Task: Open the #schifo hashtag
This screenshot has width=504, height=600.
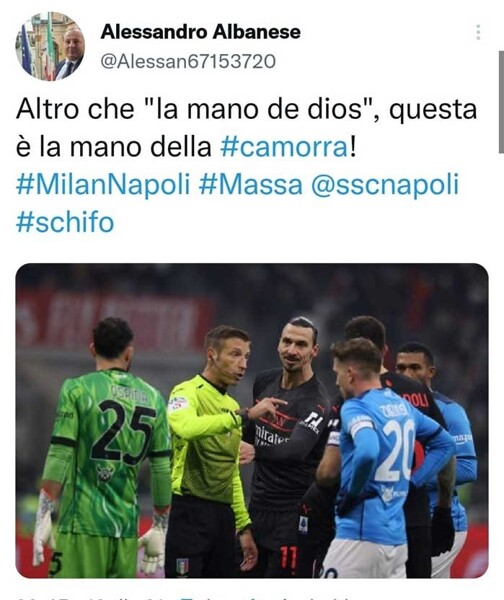Action: [x=65, y=222]
